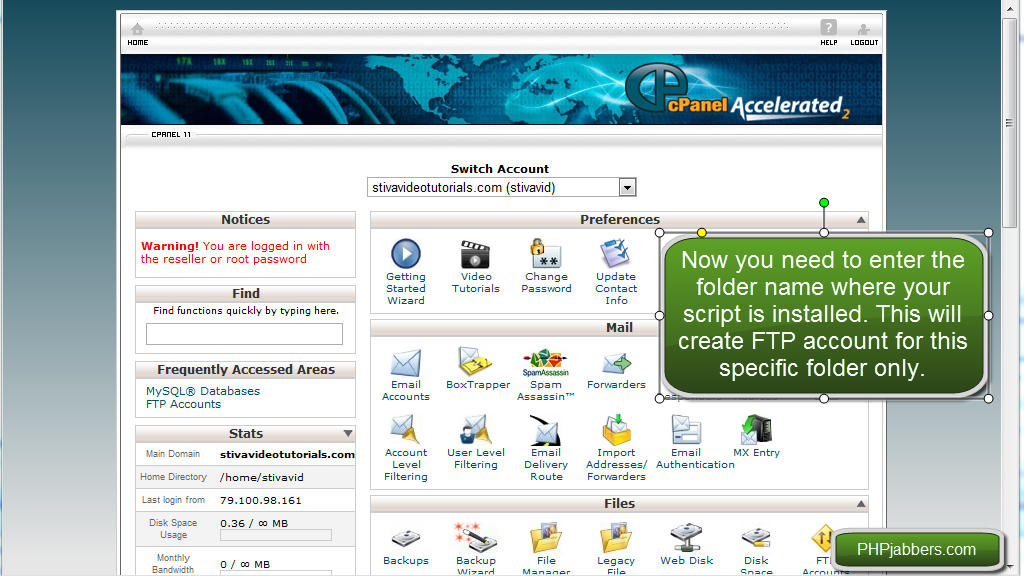This screenshot has width=1024, height=576.
Task: Open Backups
Action: [406, 546]
